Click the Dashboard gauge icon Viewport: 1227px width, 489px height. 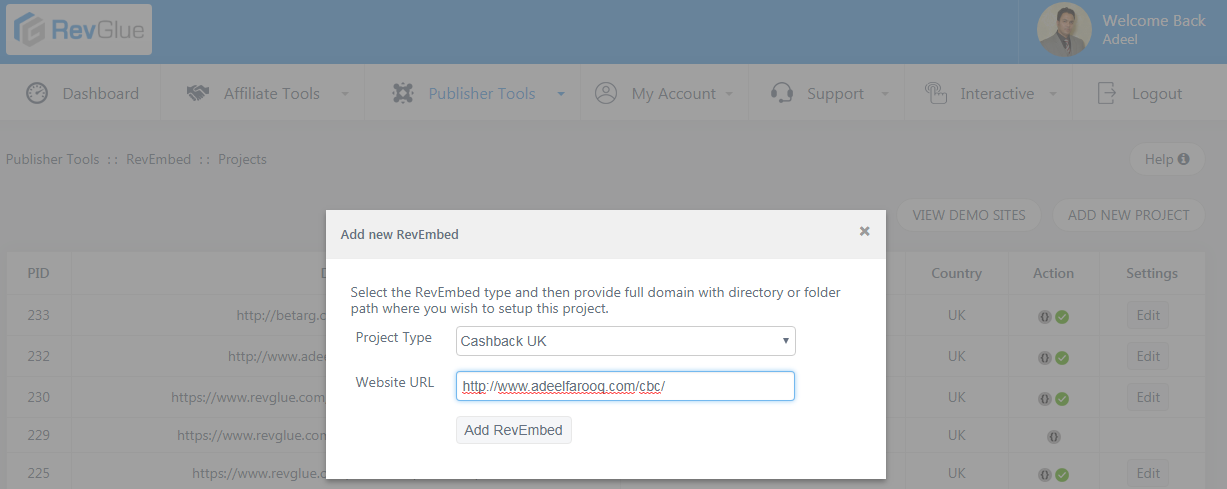click(x=37, y=93)
